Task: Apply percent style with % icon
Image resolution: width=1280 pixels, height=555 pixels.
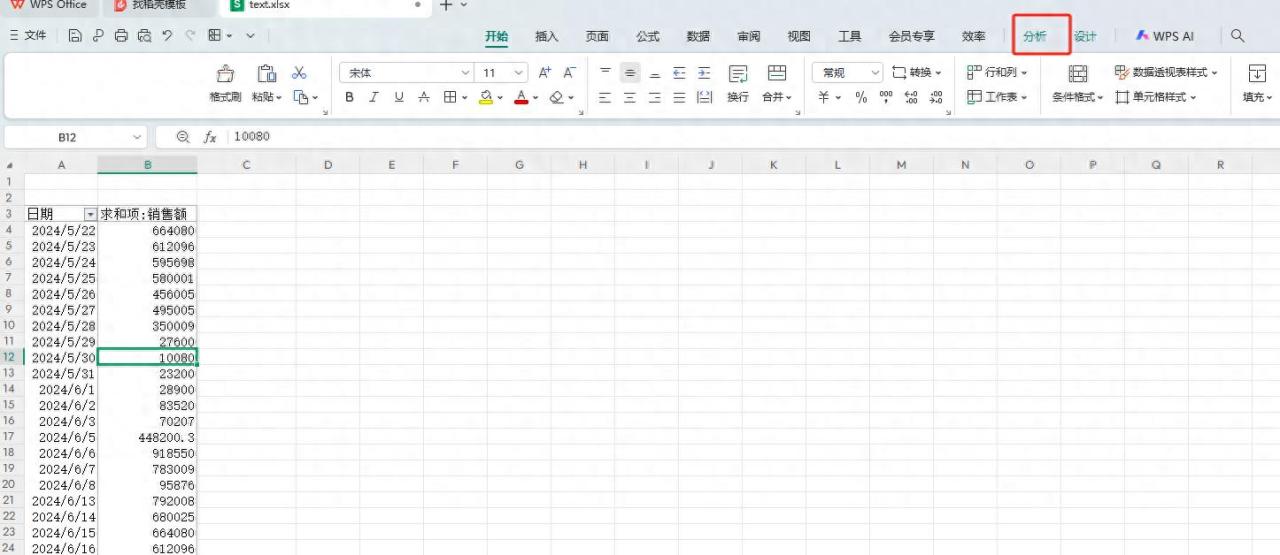Action: click(x=861, y=98)
